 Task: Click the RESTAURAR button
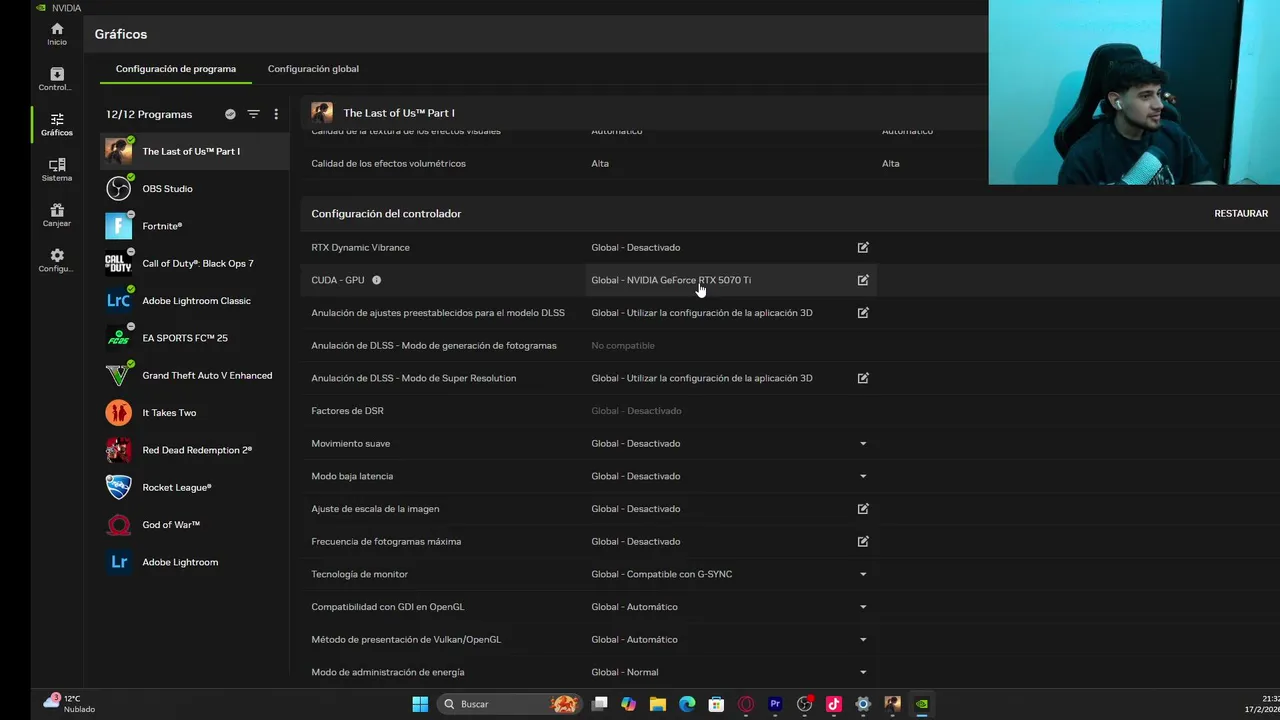(x=1241, y=213)
